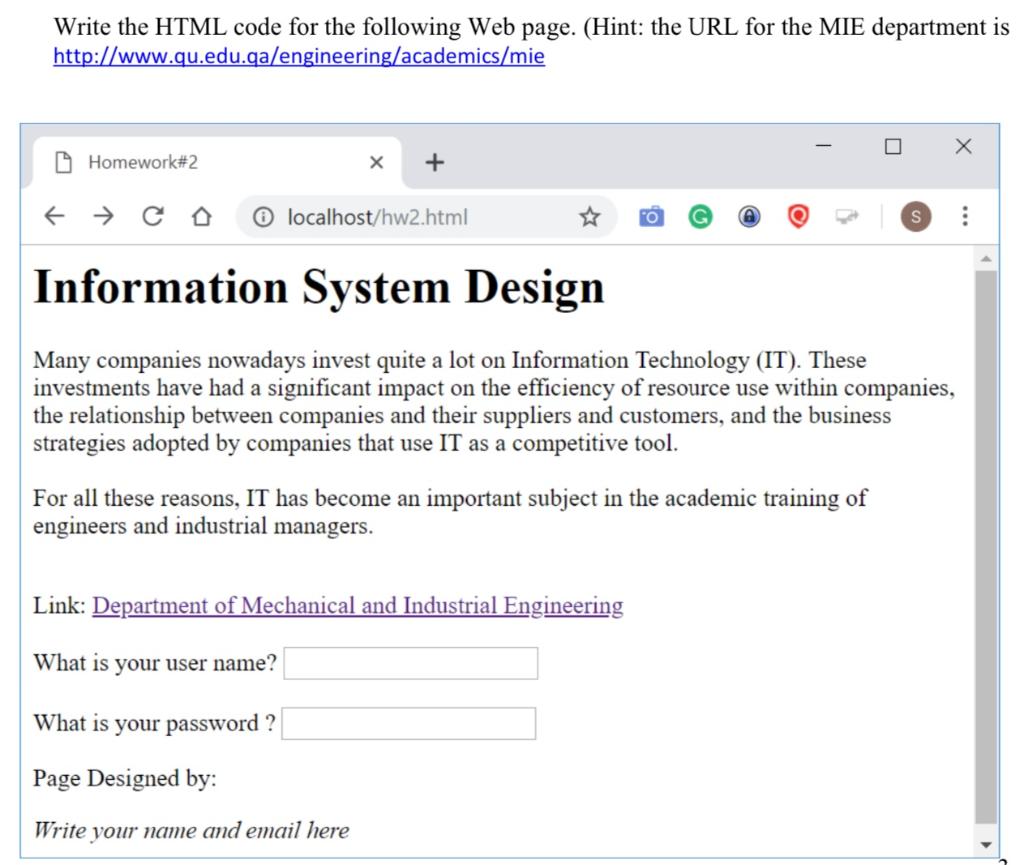Click the 'What is your password ?' label
Viewport: 1024px width, 865px height.
pos(155,723)
